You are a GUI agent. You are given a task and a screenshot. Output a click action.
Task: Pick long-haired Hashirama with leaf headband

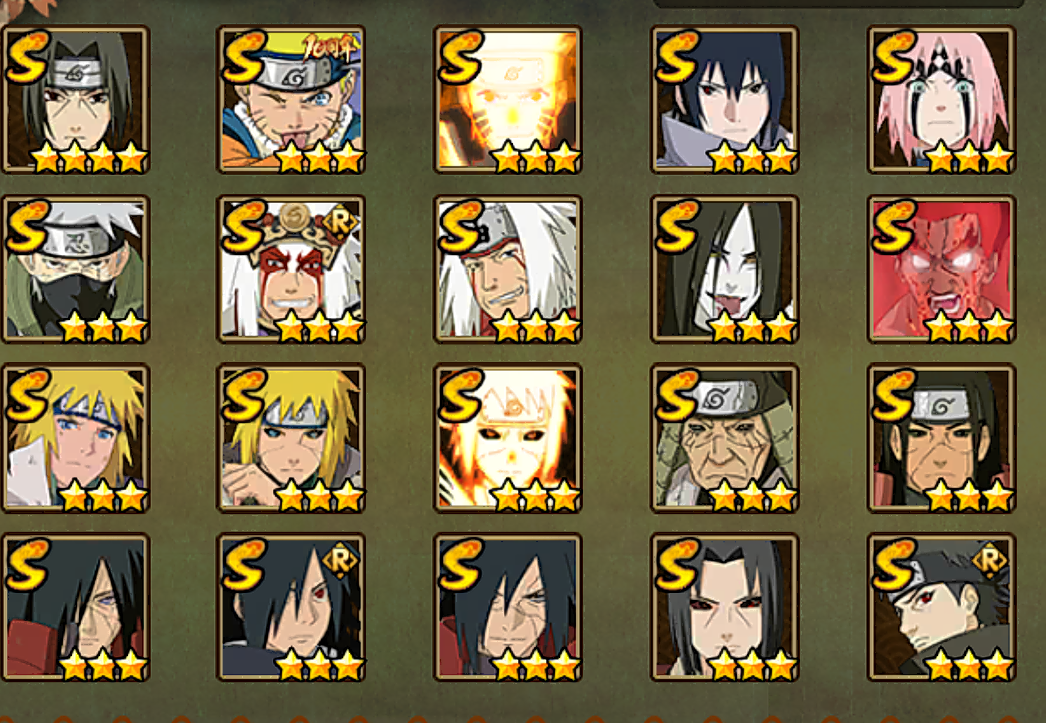coord(941,438)
